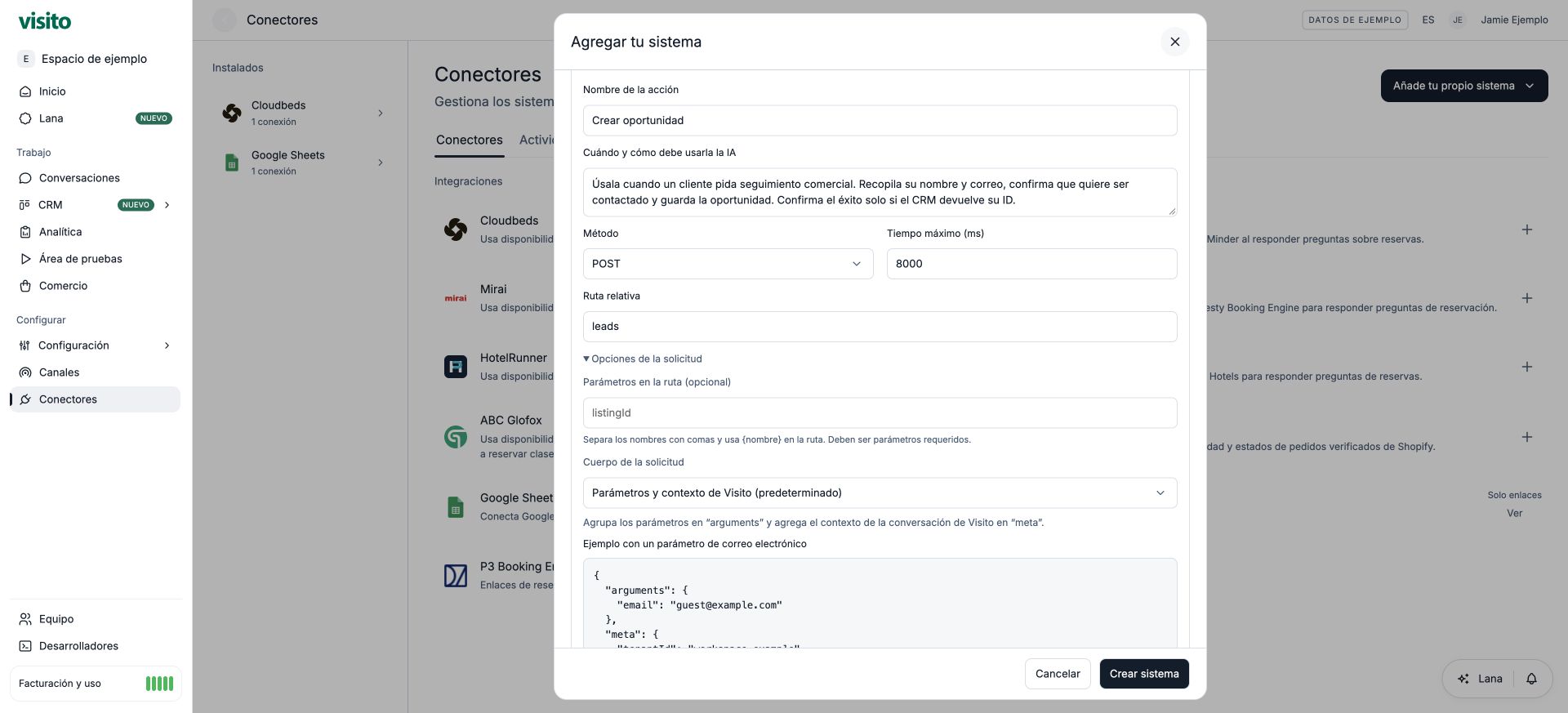
Task: Open Desarrolladores terminal icon
Action: tap(25, 646)
